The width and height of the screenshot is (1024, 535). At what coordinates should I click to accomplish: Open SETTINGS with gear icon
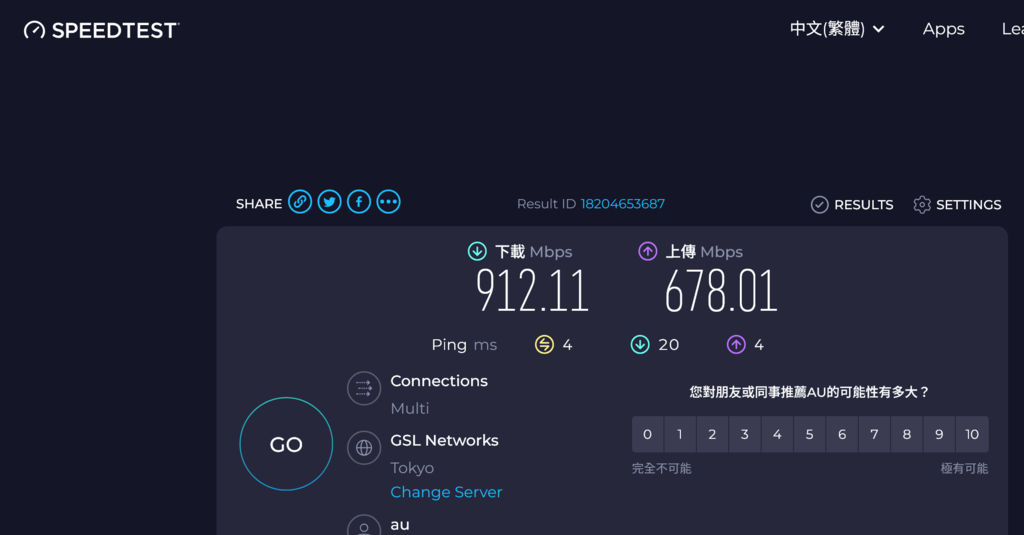957,204
